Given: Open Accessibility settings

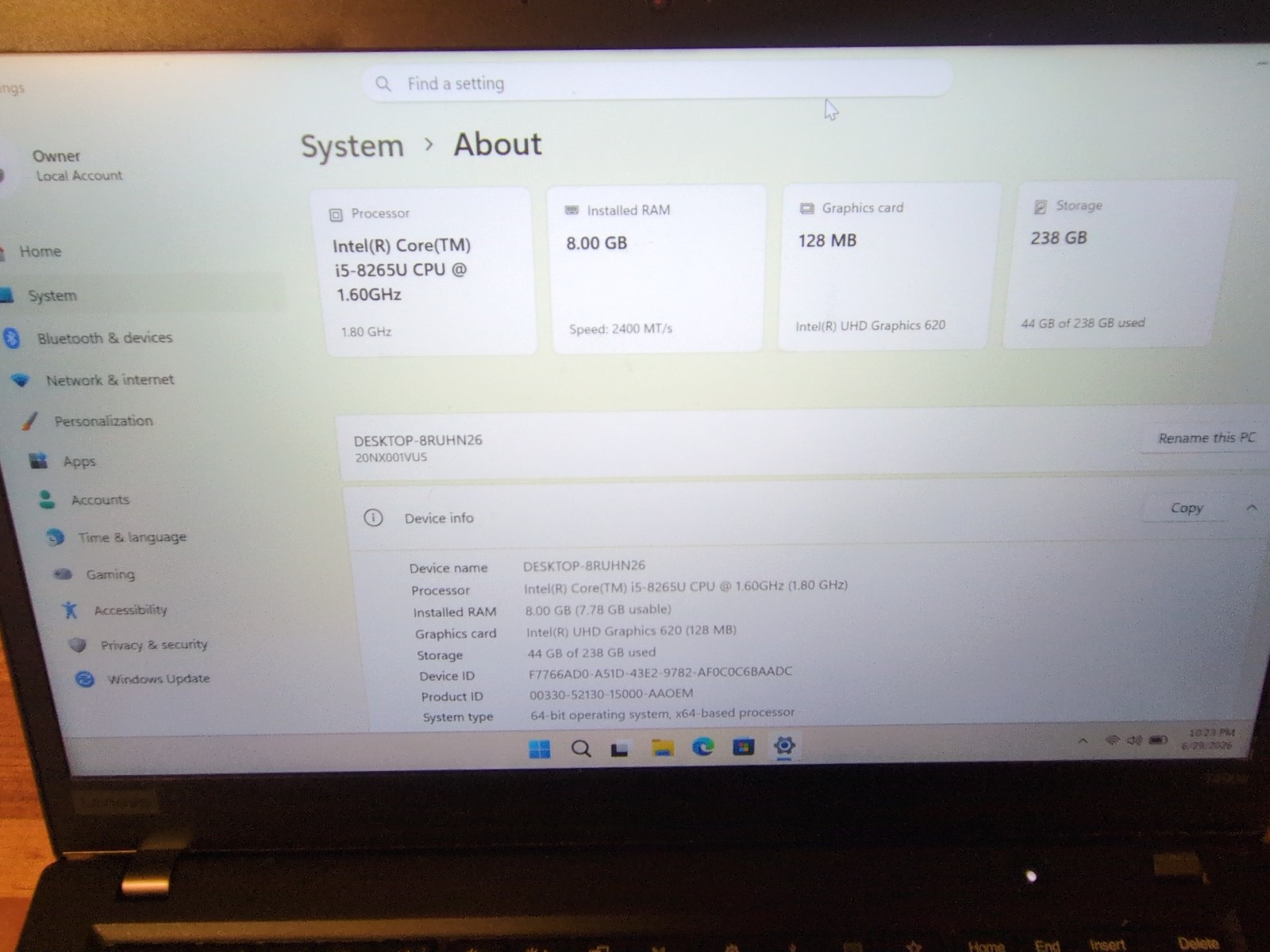Looking at the screenshot, I should [x=130, y=610].
